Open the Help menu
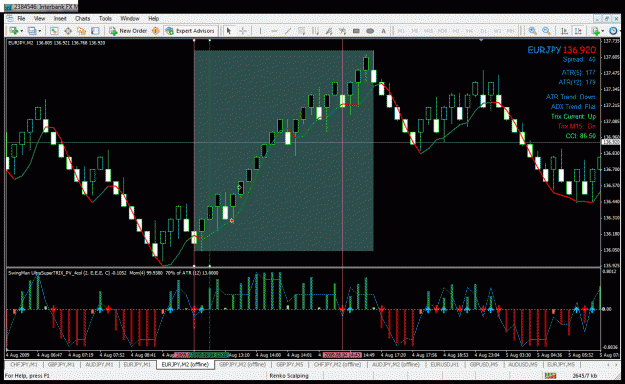This screenshot has width=625, height=384. pos(153,18)
